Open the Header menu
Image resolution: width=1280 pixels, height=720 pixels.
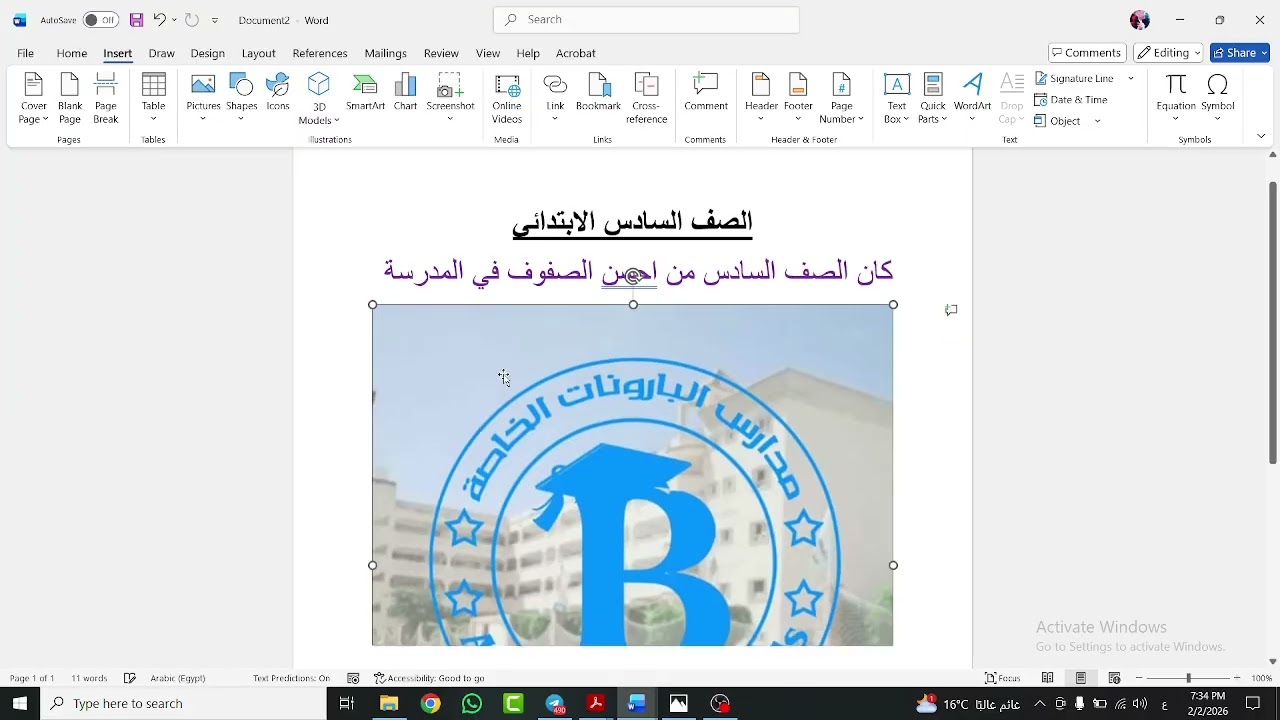point(761,98)
